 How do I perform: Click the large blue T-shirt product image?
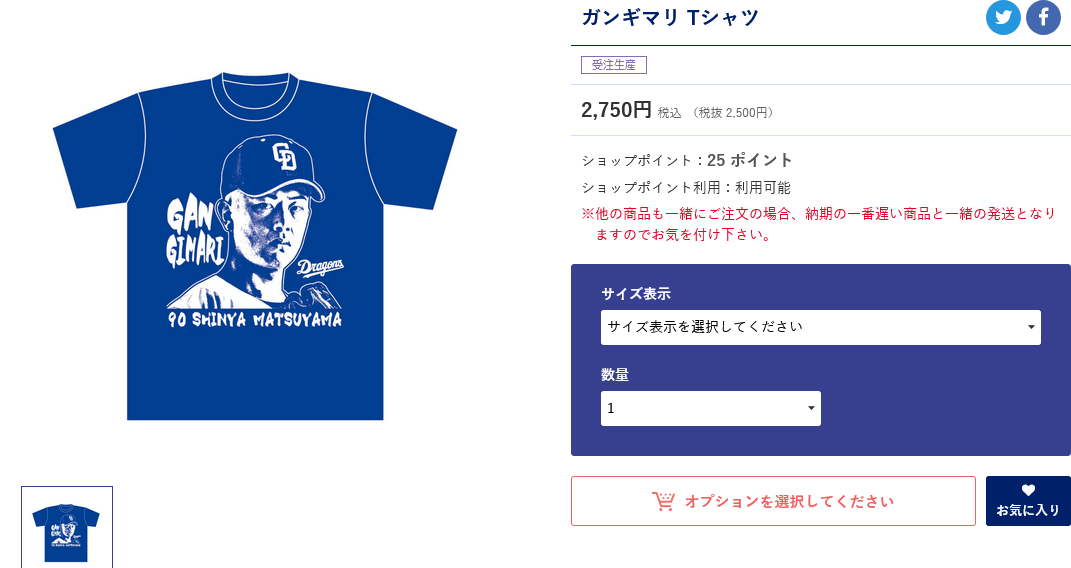(255, 246)
